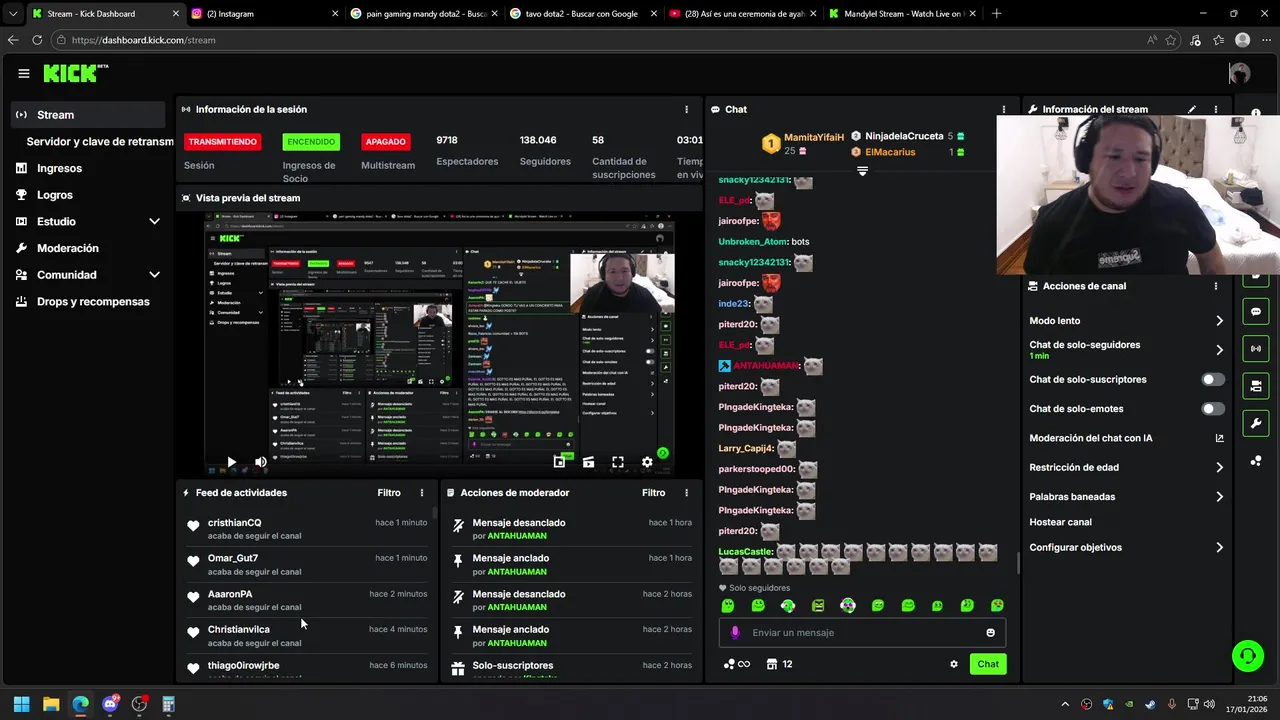
Task: Open Windows Start menu
Action: pyautogui.click(x=21, y=704)
